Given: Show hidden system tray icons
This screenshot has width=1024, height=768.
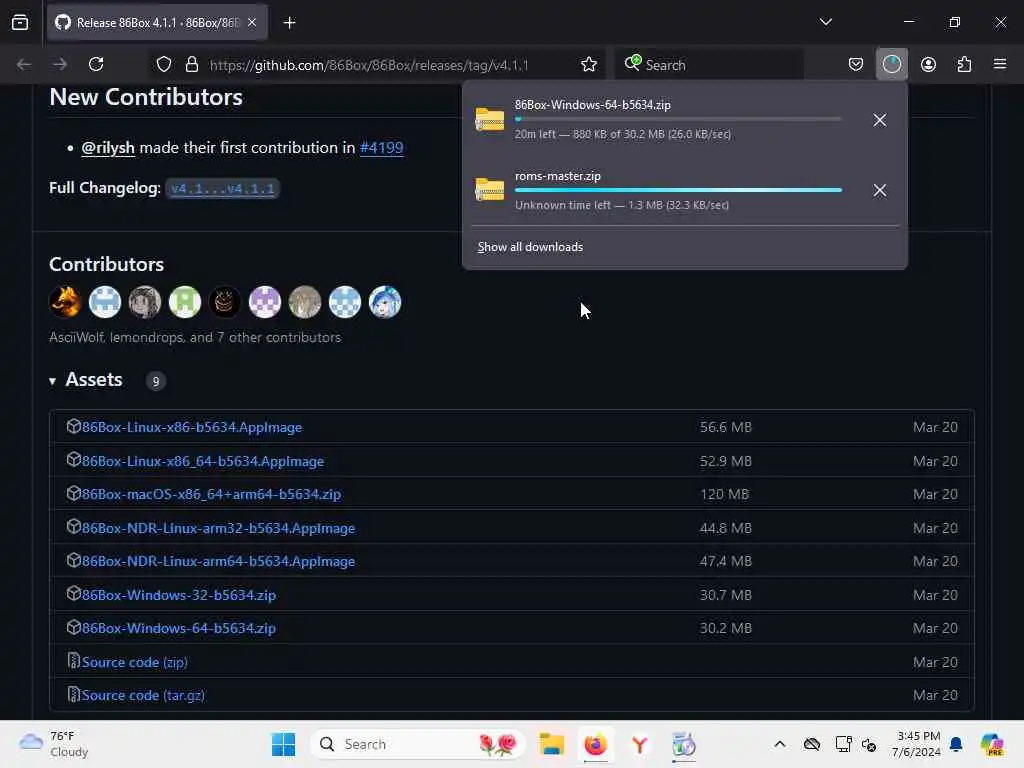Looking at the screenshot, I should point(780,744).
